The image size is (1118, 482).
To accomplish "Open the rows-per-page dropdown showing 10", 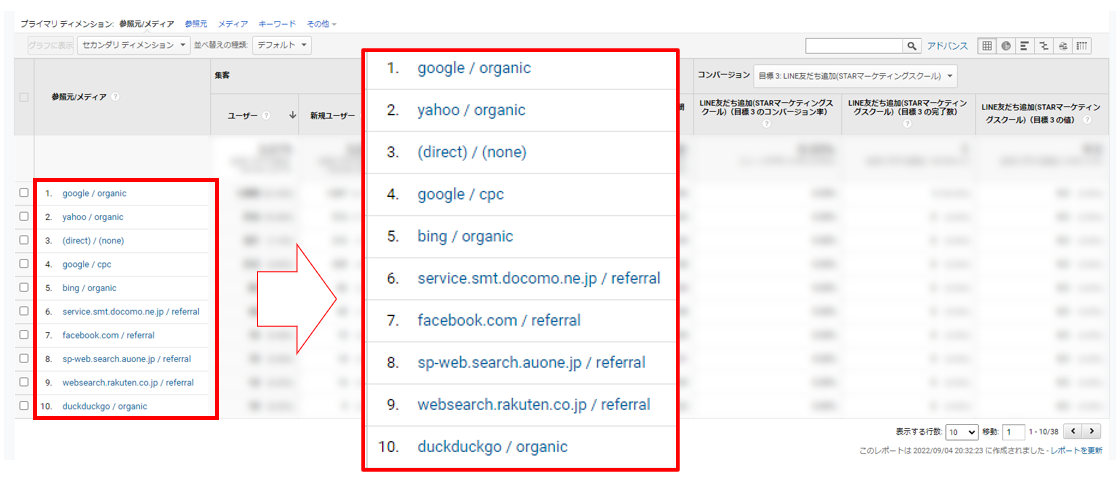I will (x=961, y=432).
